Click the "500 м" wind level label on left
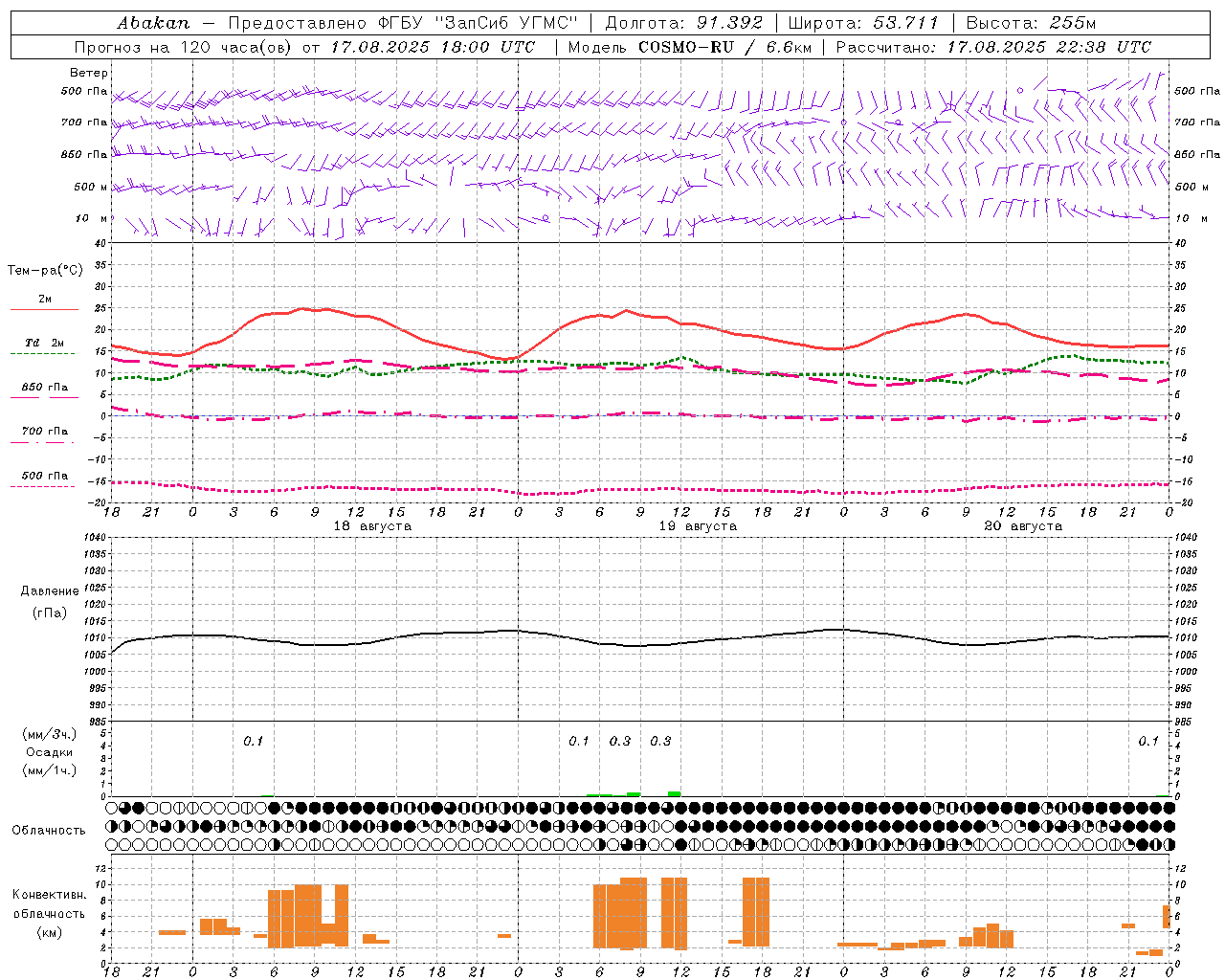 (x=90, y=188)
